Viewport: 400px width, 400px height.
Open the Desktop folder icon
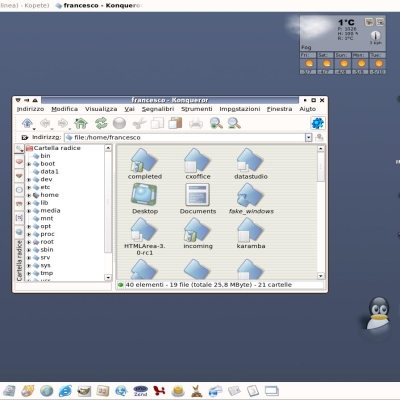point(145,199)
